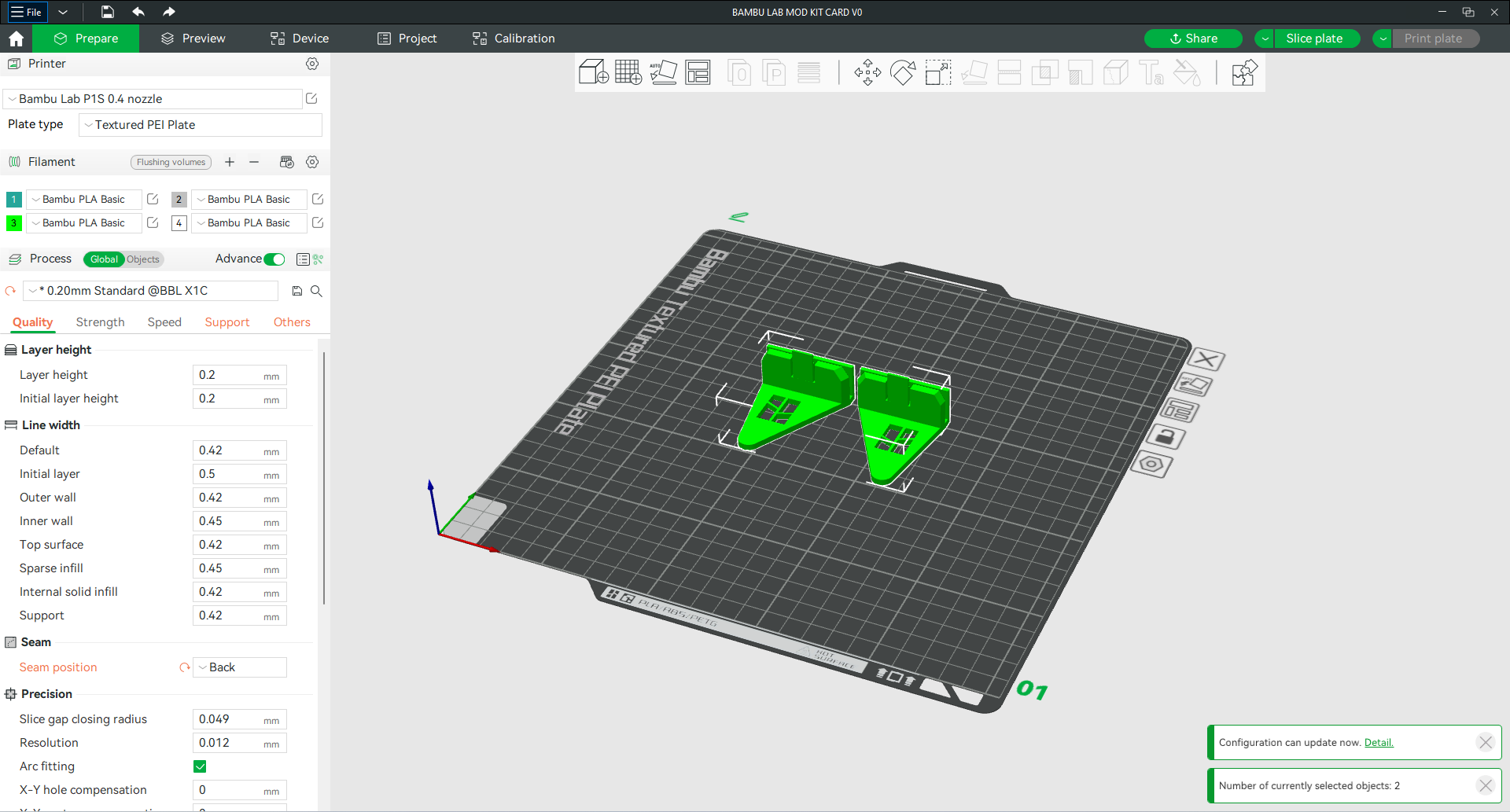Open printer settings gear icon
The height and width of the screenshot is (812, 1510).
pyautogui.click(x=312, y=64)
